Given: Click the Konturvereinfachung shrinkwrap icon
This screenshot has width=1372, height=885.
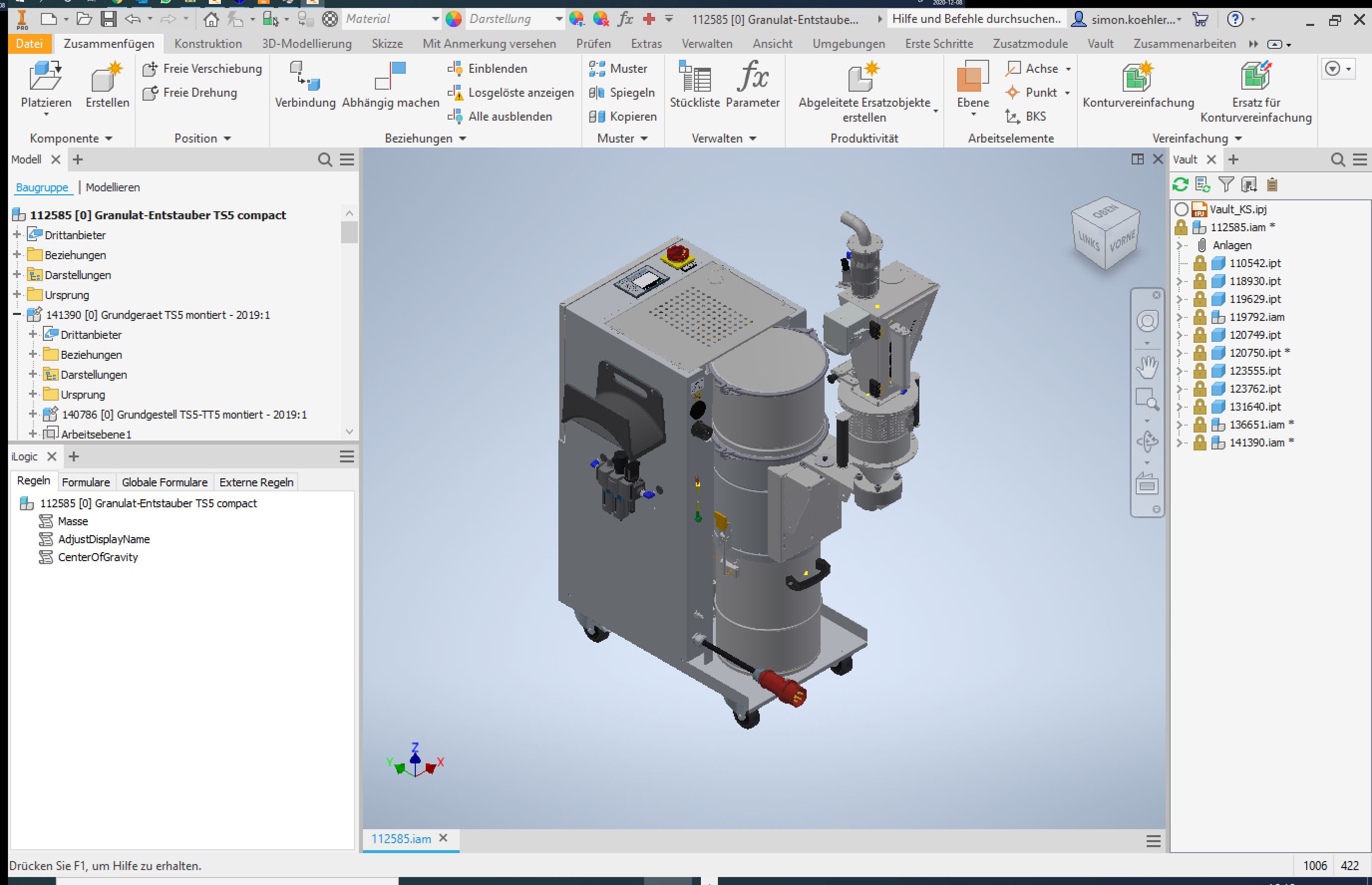Looking at the screenshot, I should (1138, 78).
